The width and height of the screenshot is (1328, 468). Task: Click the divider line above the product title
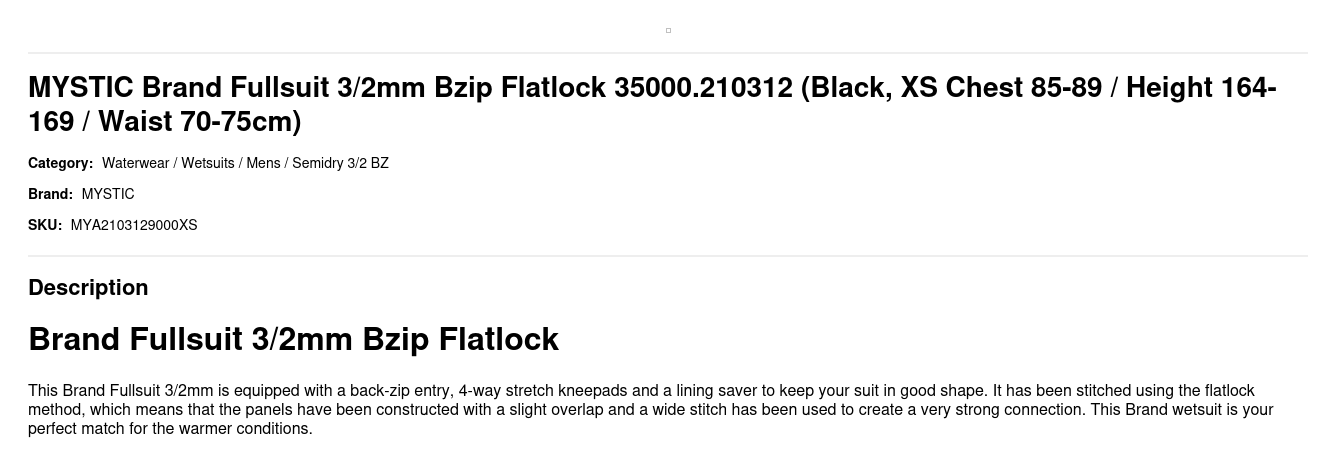(668, 52)
